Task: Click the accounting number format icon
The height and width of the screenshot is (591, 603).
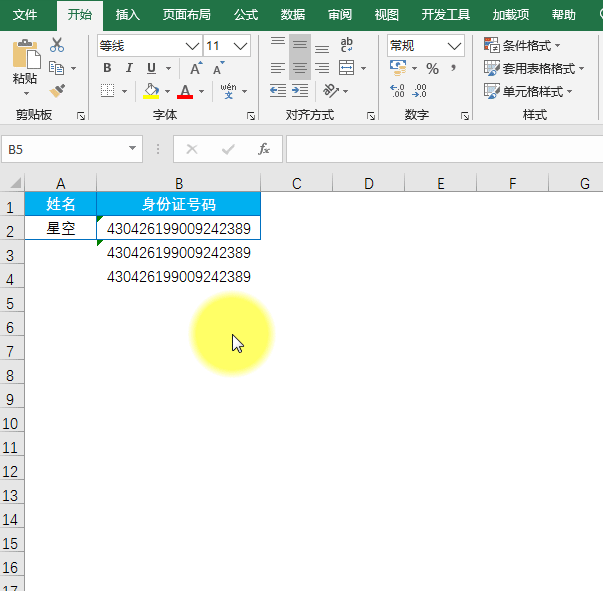Action: (x=398, y=68)
